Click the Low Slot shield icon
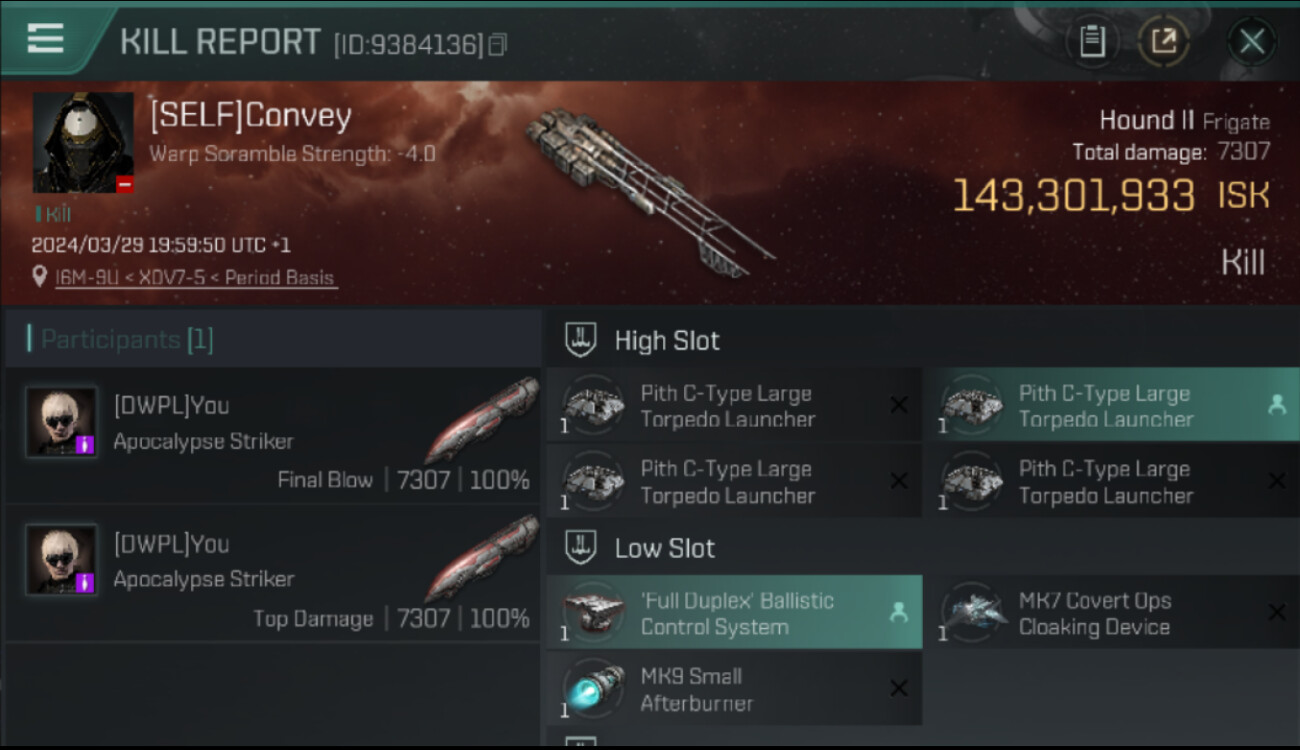This screenshot has height=750, width=1300. (581, 548)
